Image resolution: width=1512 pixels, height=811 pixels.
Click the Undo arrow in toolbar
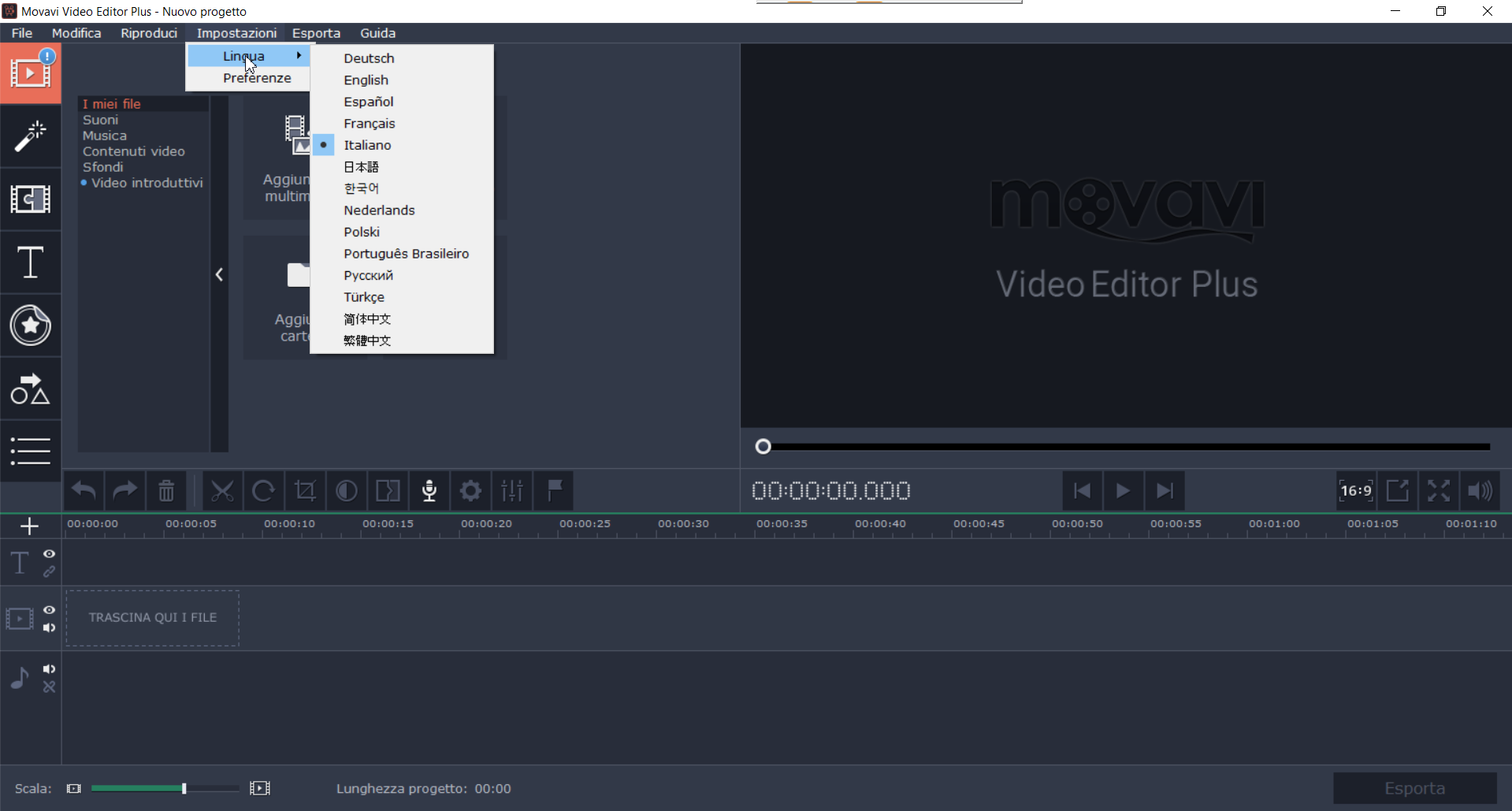pyautogui.click(x=84, y=491)
